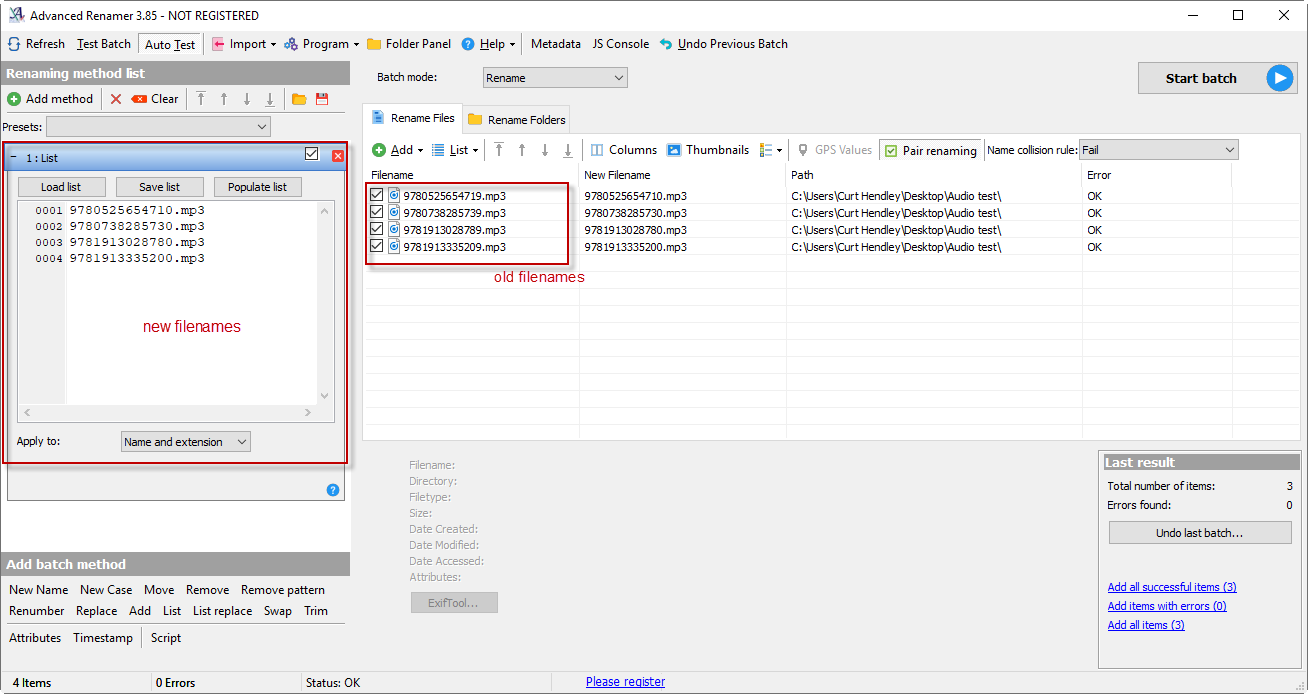
Task: Save methods with floppy disk icon
Action: pos(322,99)
